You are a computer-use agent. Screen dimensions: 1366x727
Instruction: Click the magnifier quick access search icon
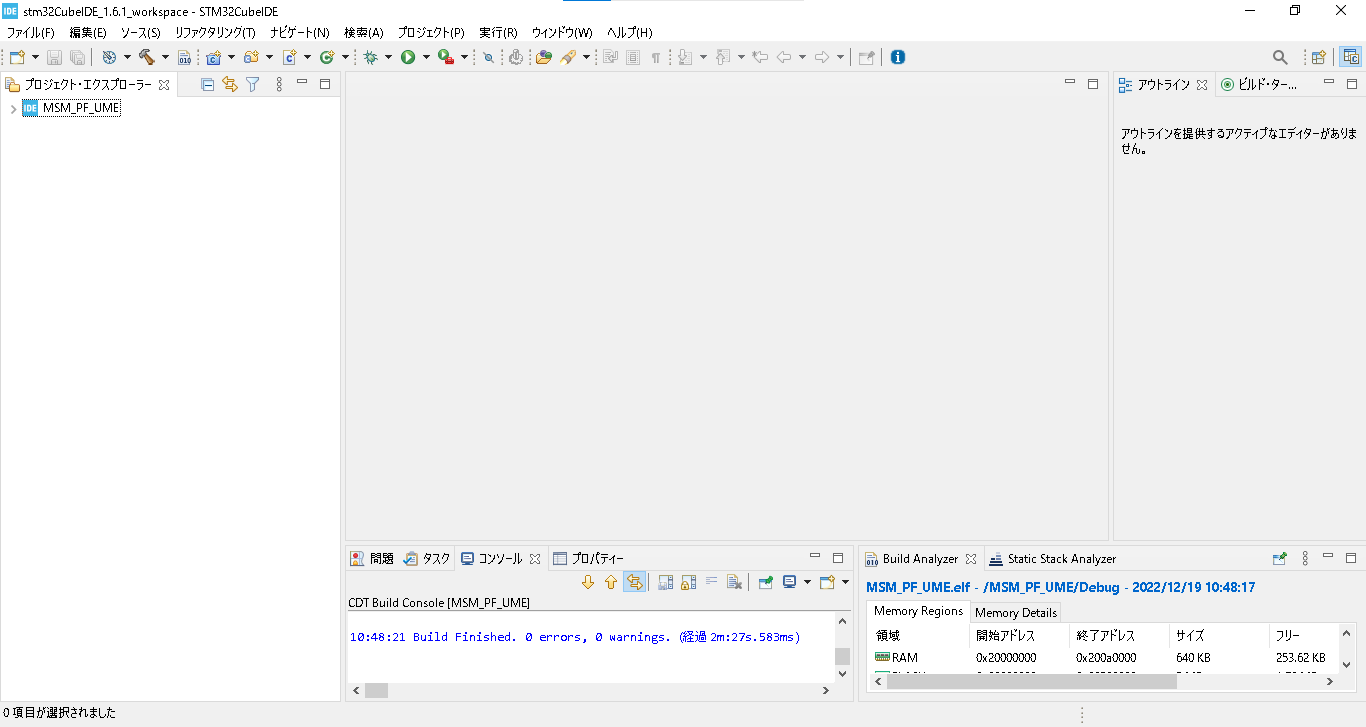click(1280, 57)
